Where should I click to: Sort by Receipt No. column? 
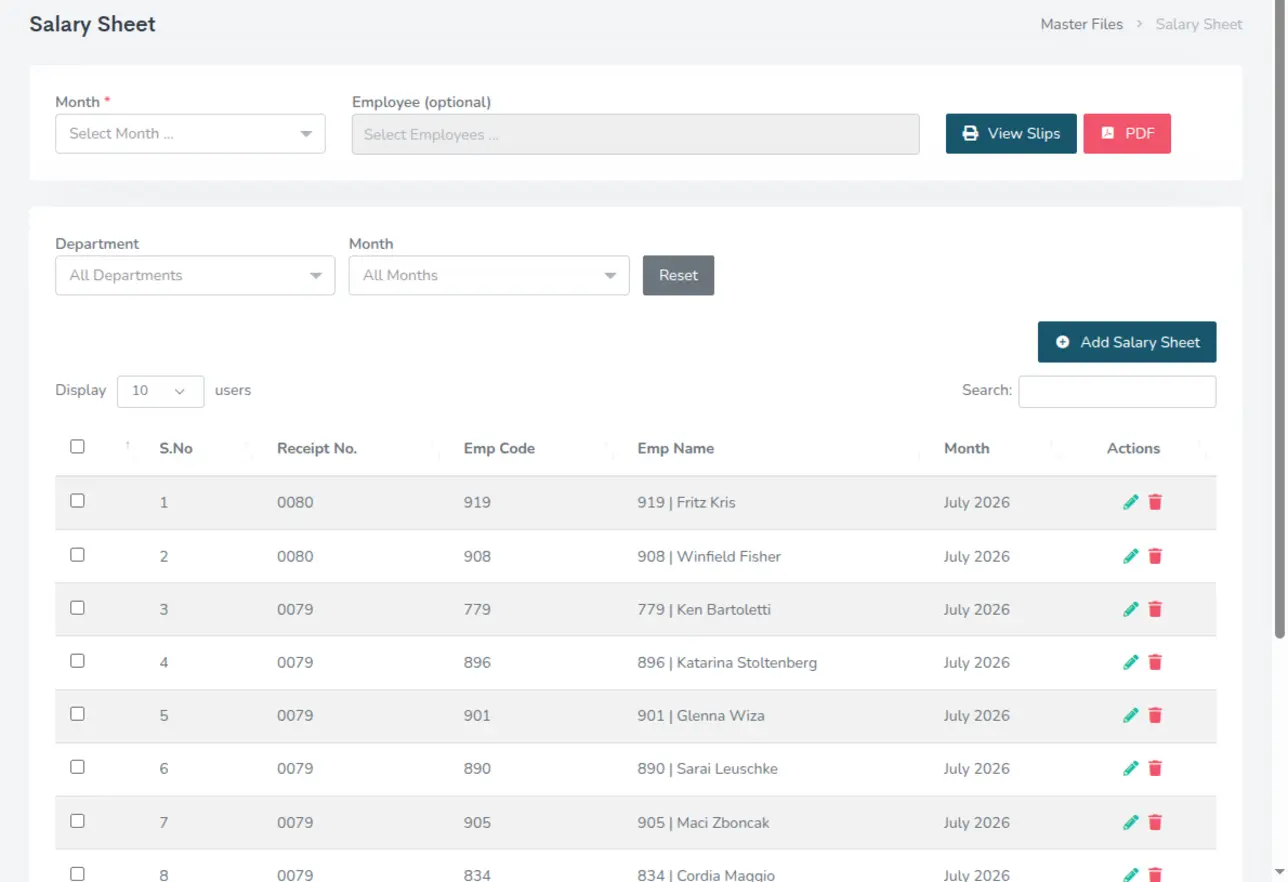click(x=317, y=448)
